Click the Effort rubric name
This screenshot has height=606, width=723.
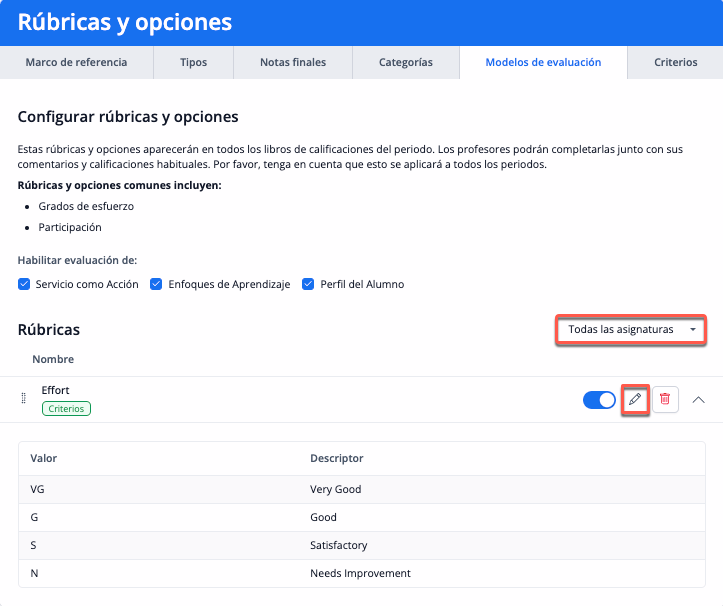(x=55, y=390)
